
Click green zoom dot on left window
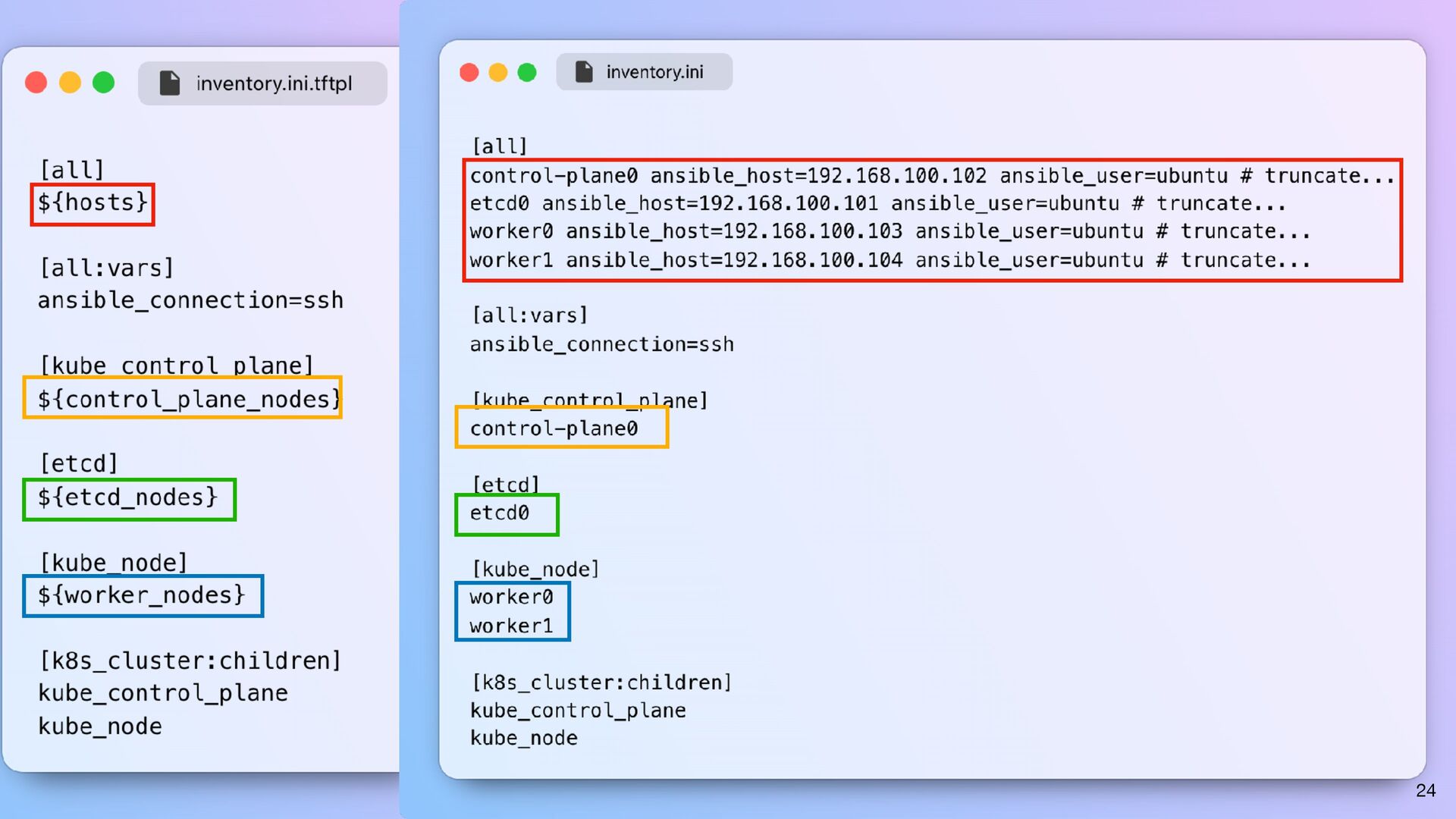[x=104, y=83]
